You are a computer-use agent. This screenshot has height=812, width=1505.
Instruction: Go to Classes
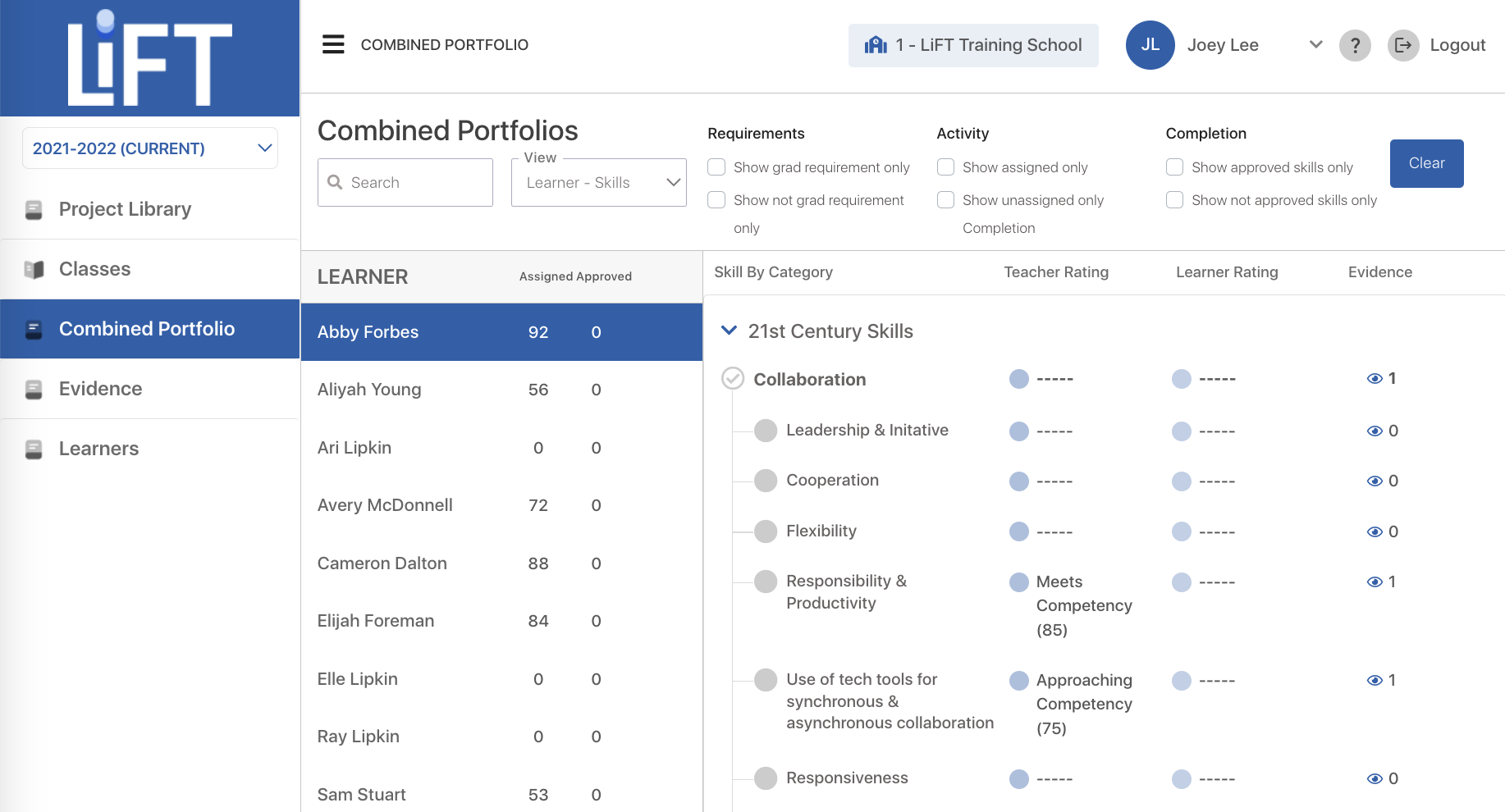tap(150, 270)
